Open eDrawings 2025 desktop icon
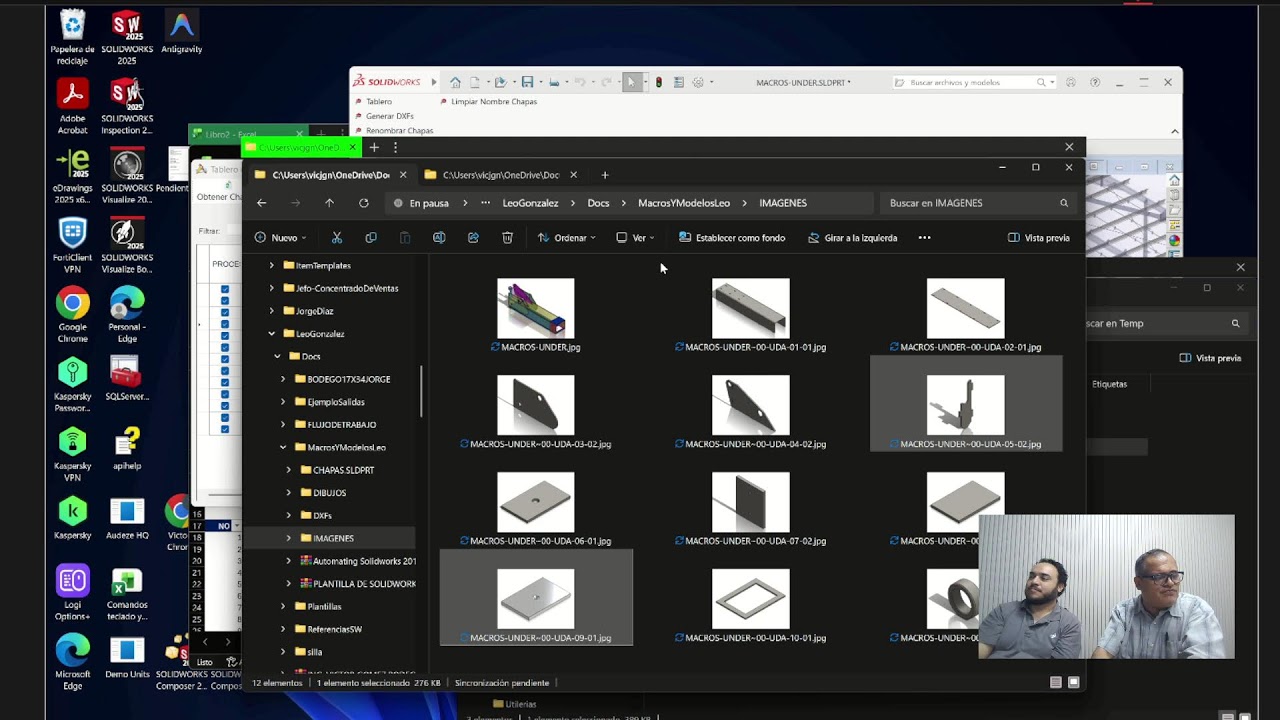The height and width of the screenshot is (720, 1280). click(x=72, y=176)
